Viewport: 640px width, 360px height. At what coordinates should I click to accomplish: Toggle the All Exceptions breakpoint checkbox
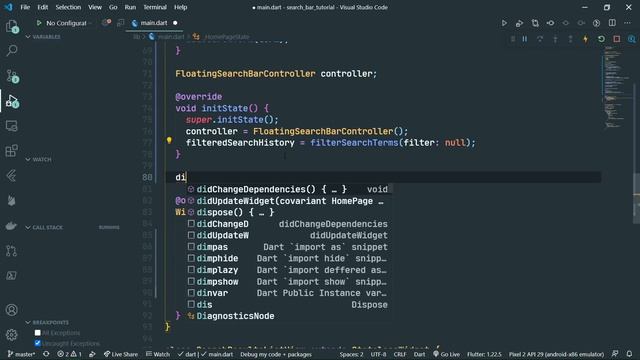click(38, 333)
